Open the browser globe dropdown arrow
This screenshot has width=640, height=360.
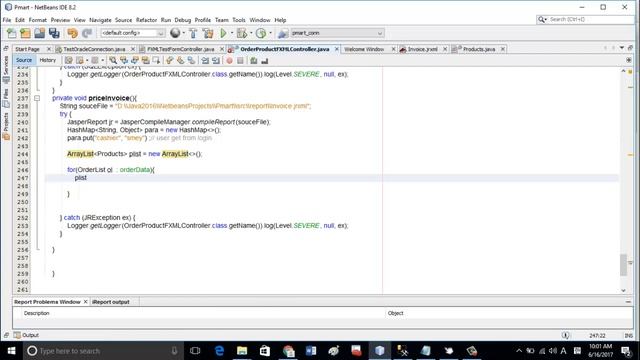tap(183, 33)
